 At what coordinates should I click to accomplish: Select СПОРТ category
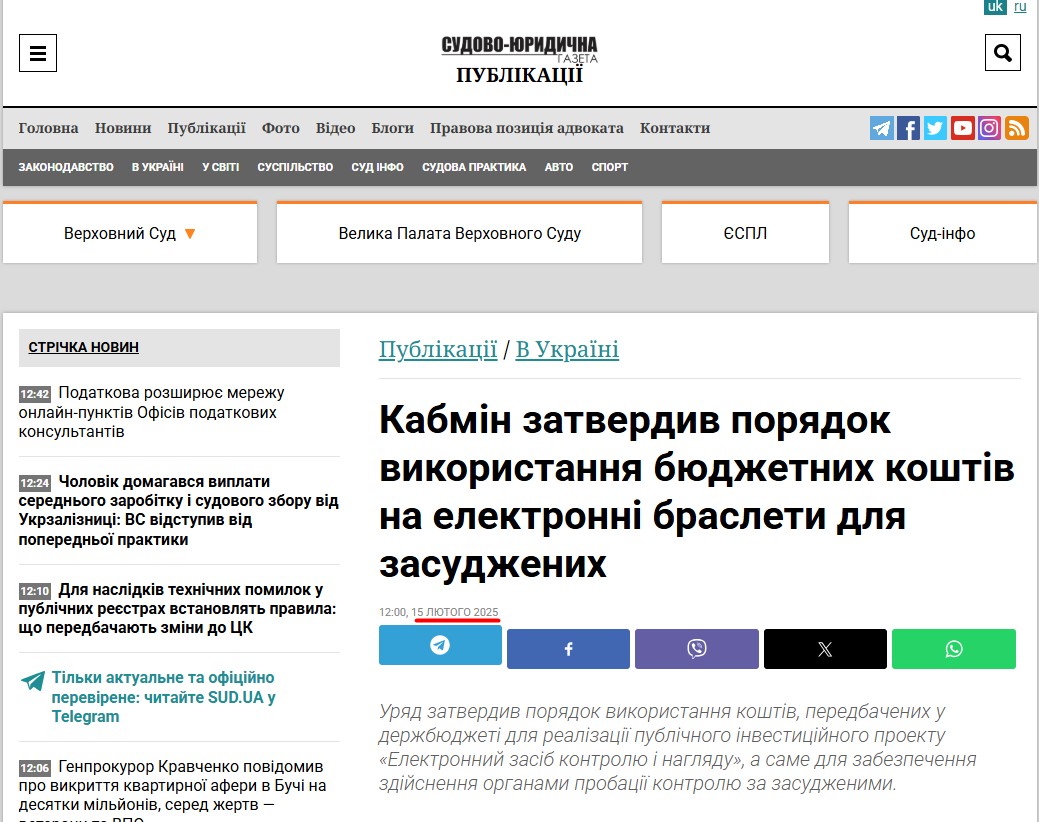tap(610, 167)
